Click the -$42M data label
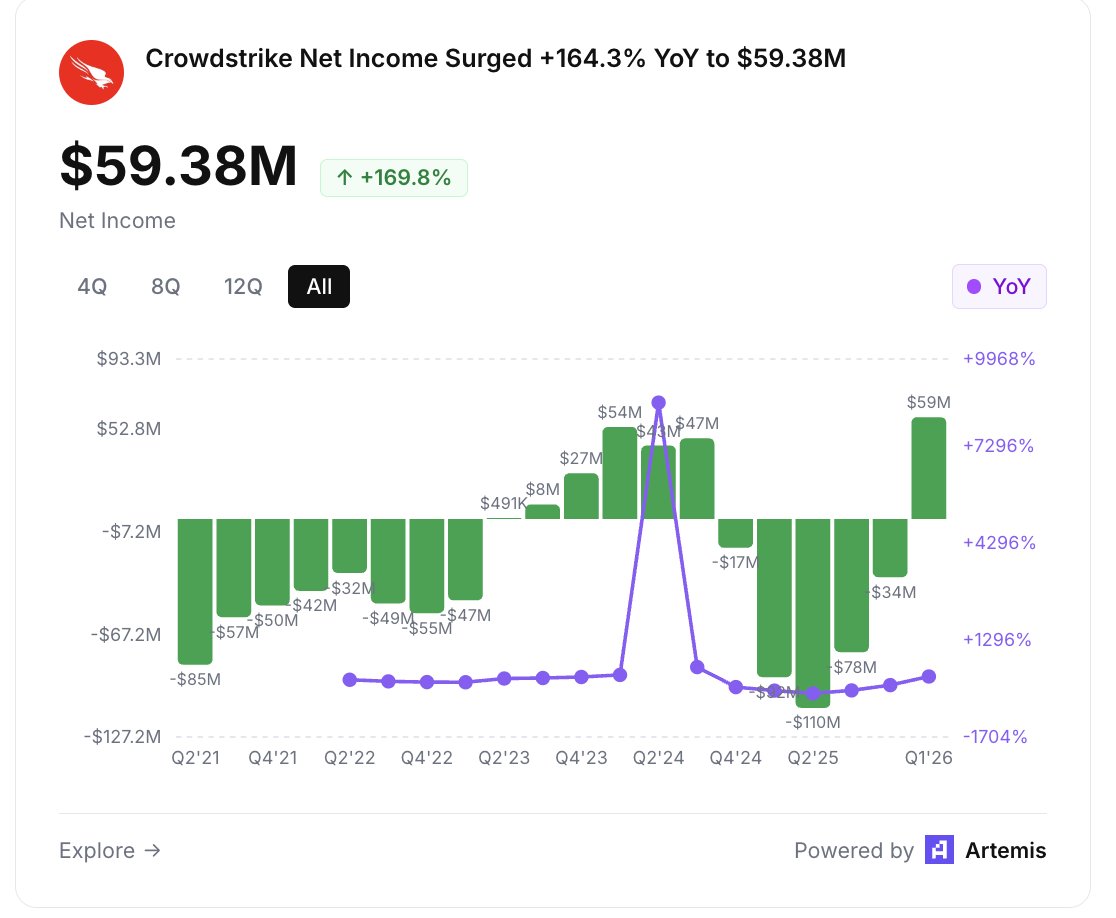Viewport: 1116px width, 918px height. coord(312,605)
